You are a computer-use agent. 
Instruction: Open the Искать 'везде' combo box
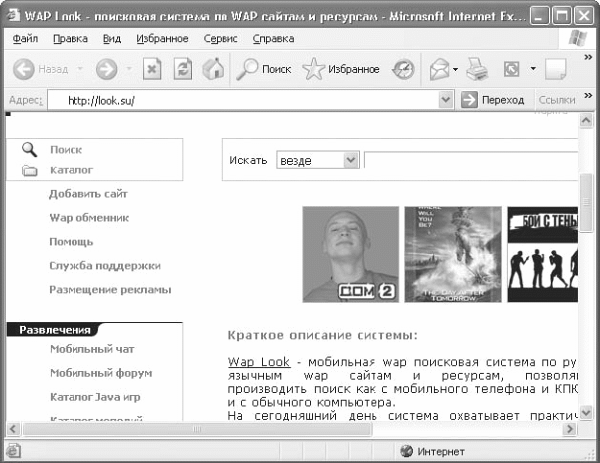(318, 160)
